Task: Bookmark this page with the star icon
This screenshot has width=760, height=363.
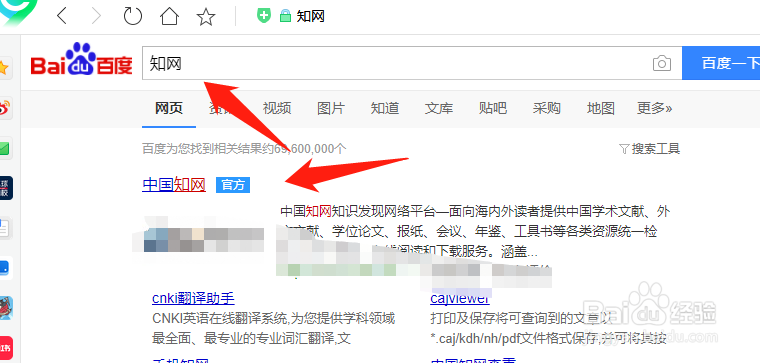Action: [x=206, y=17]
